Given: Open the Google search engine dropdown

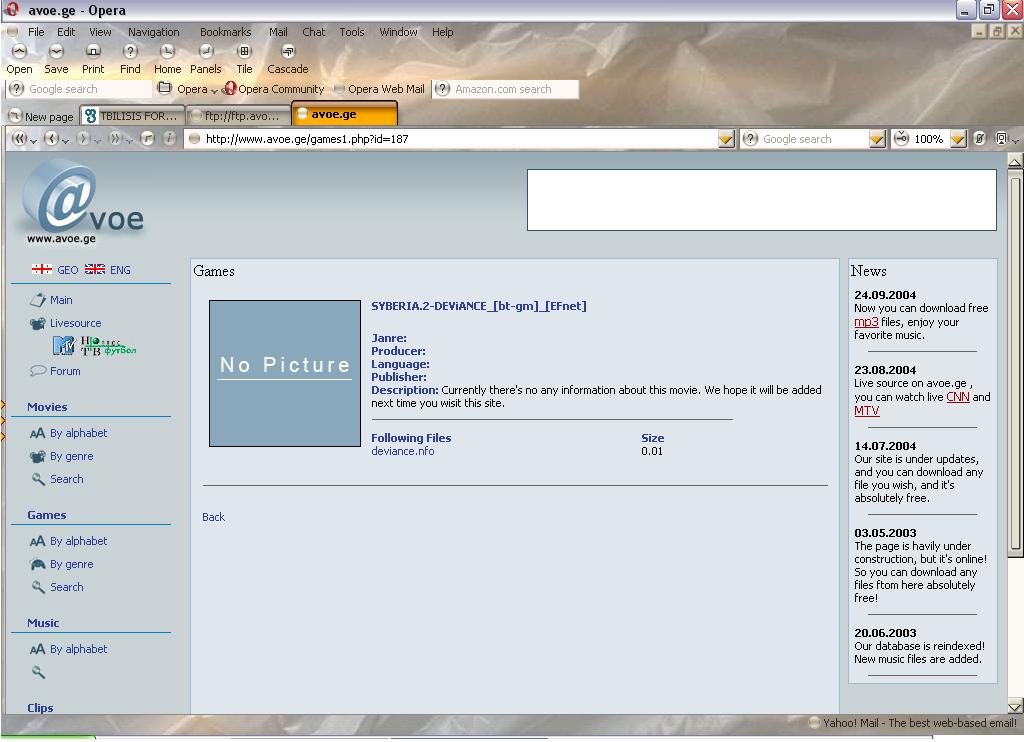Looking at the screenshot, I should [x=877, y=139].
